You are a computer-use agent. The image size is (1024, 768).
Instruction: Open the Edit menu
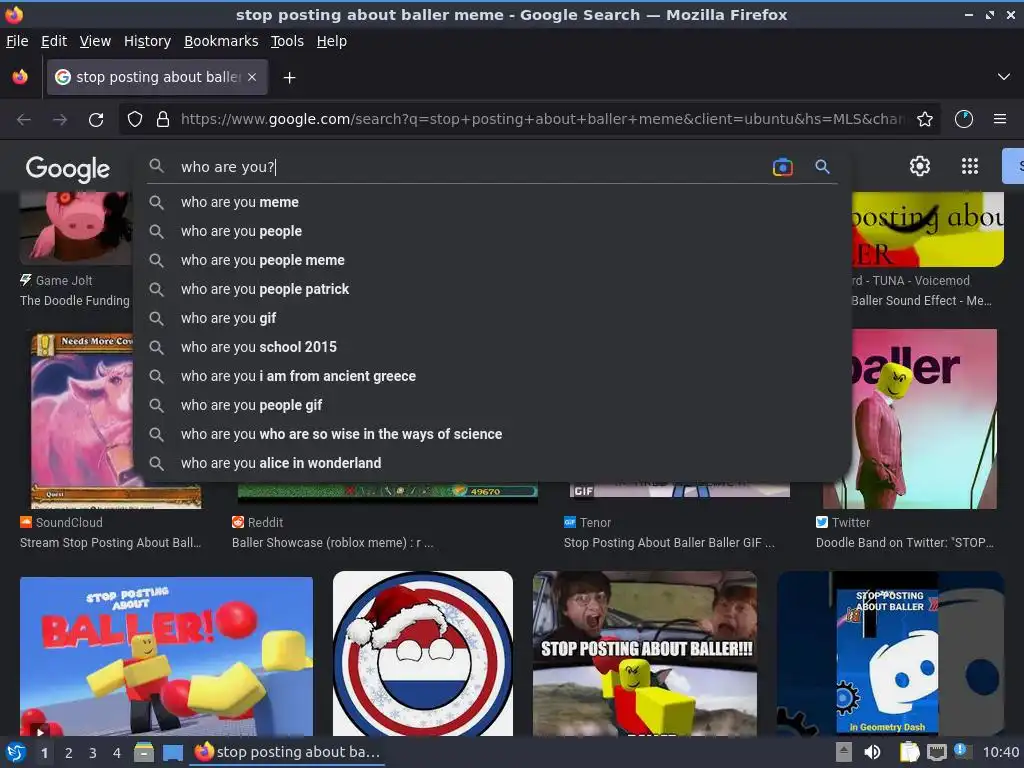54,41
